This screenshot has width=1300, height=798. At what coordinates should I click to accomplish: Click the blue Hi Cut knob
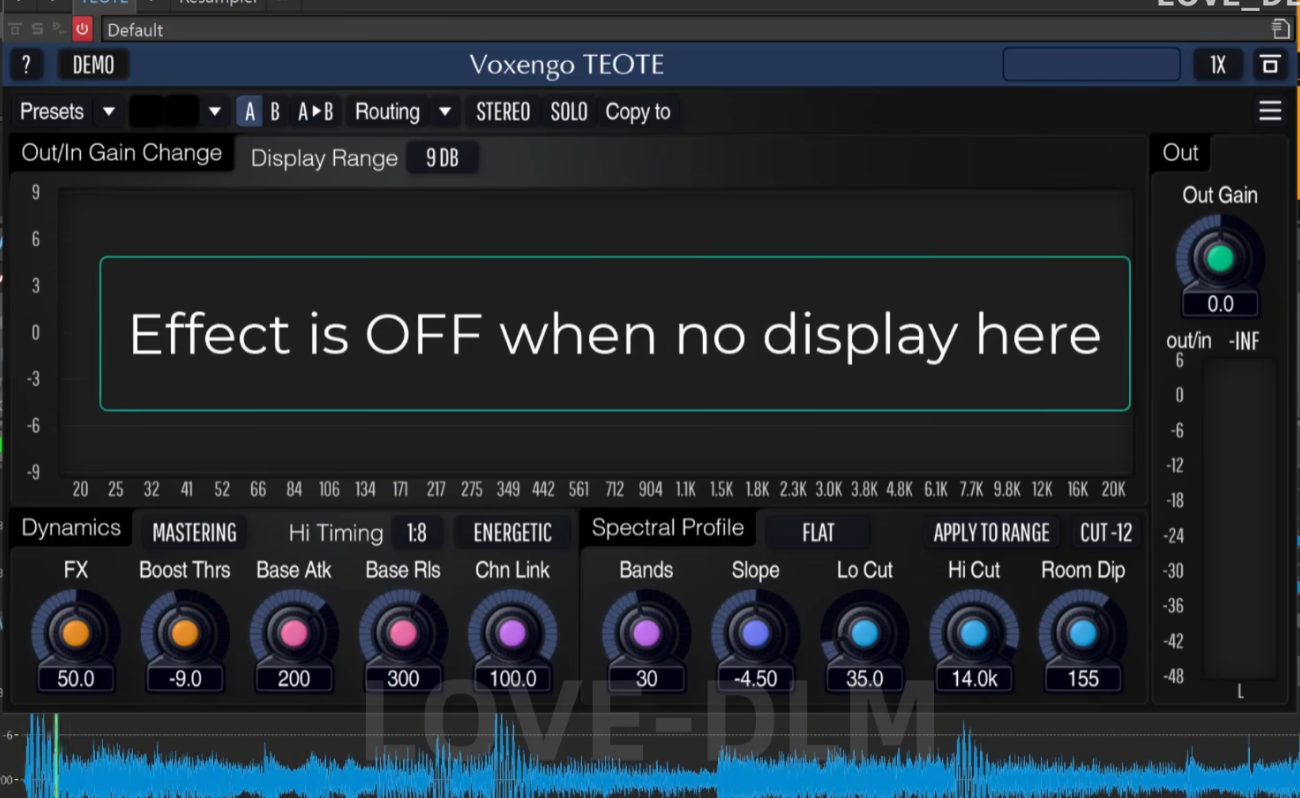[974, 633]
